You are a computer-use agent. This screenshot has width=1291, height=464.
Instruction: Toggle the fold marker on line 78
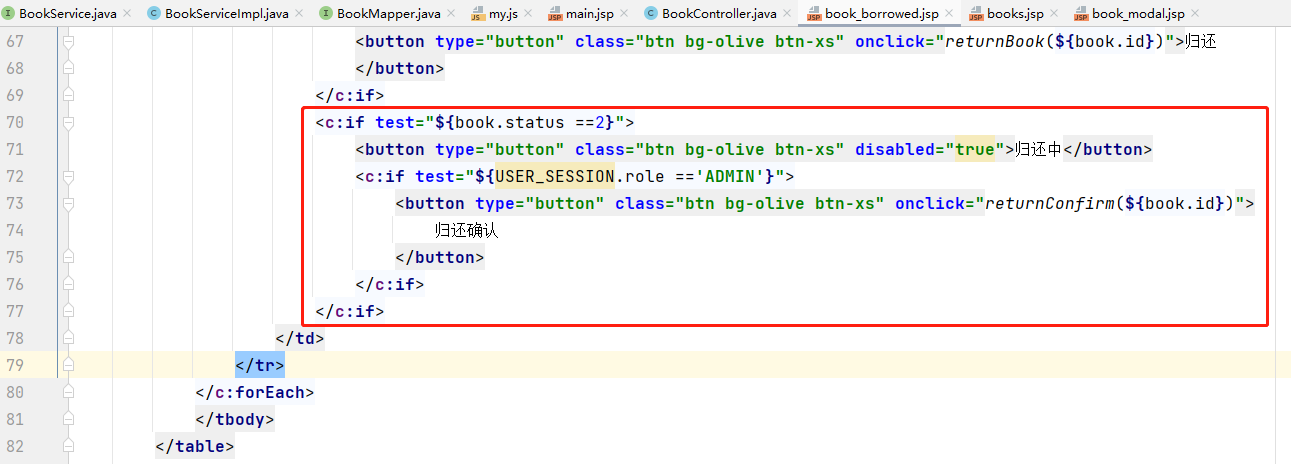coord(68,338)
